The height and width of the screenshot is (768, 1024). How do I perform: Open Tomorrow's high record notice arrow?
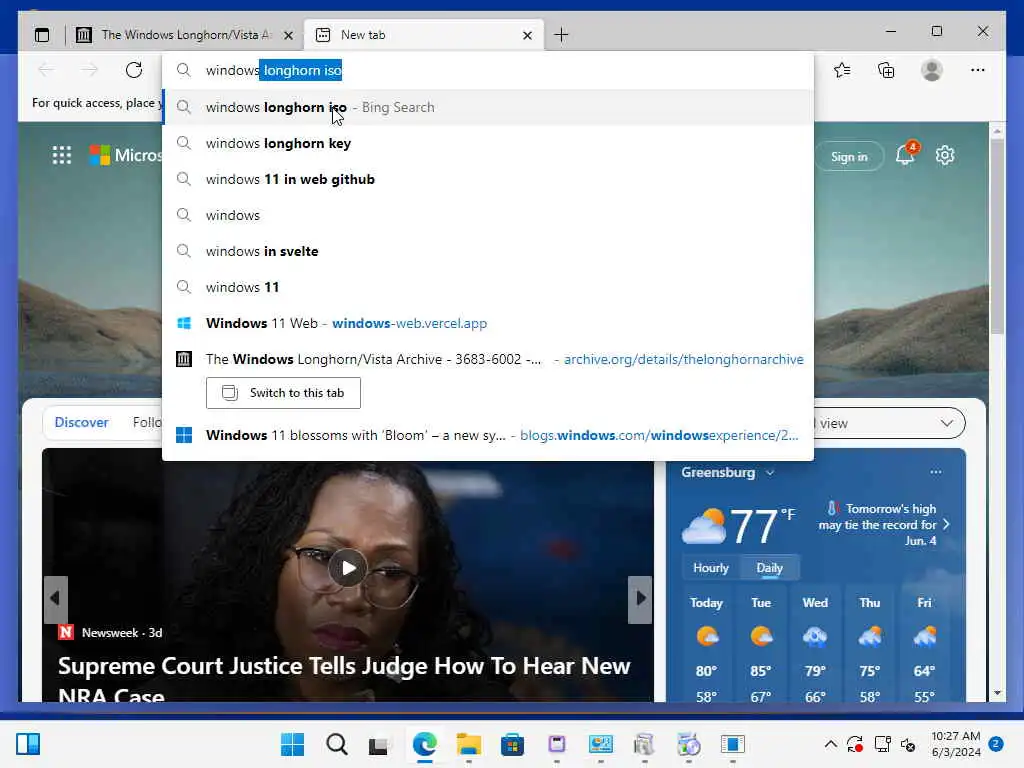pos(946,524)
